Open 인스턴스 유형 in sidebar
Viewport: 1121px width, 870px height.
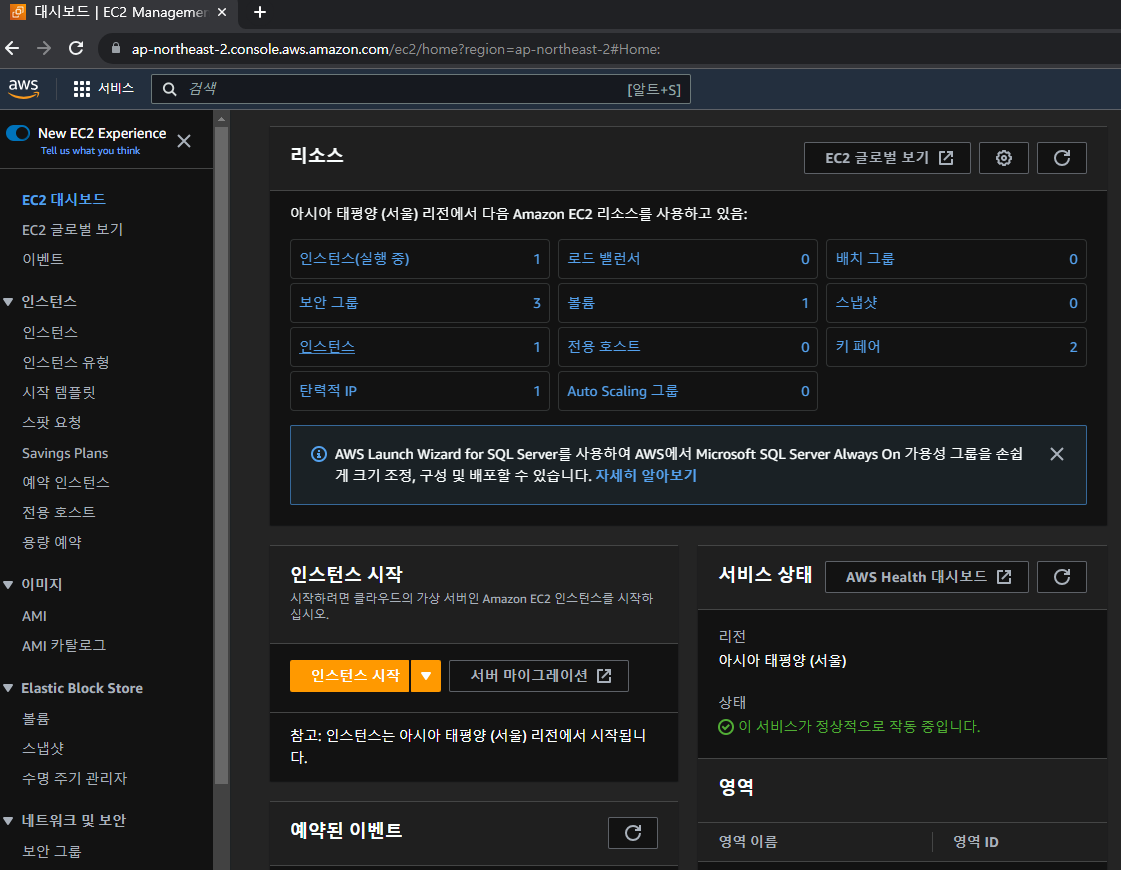66,362
